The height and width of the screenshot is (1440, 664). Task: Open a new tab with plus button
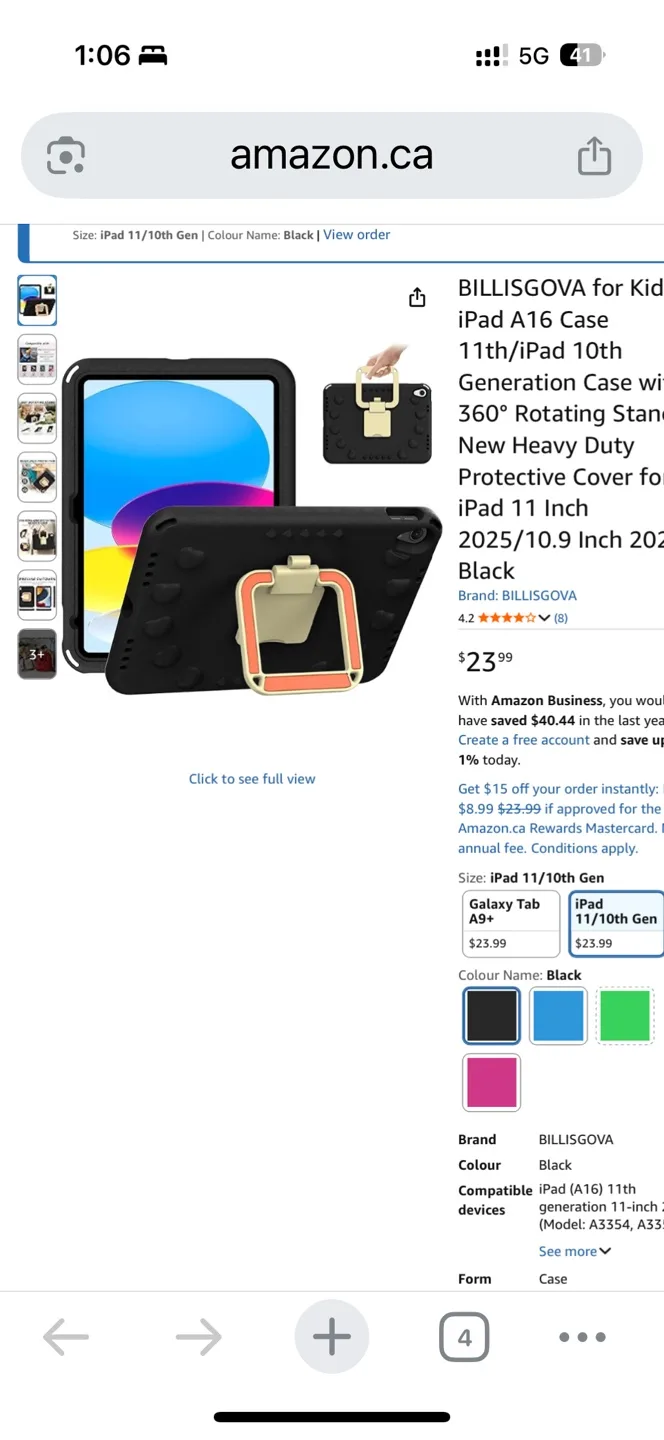332,1336
